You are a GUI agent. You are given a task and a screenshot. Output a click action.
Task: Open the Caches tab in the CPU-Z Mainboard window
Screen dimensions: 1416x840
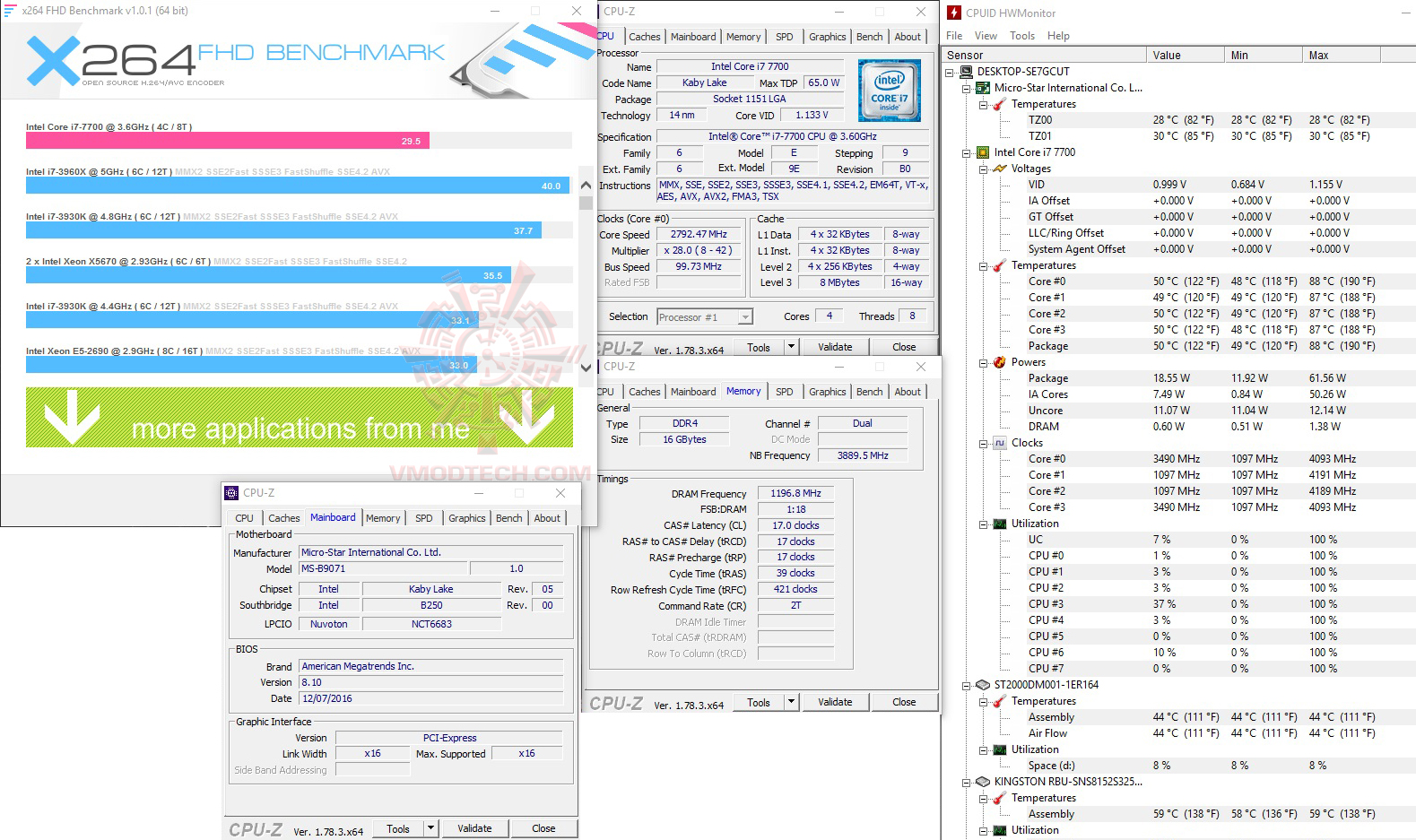[283, 518]
